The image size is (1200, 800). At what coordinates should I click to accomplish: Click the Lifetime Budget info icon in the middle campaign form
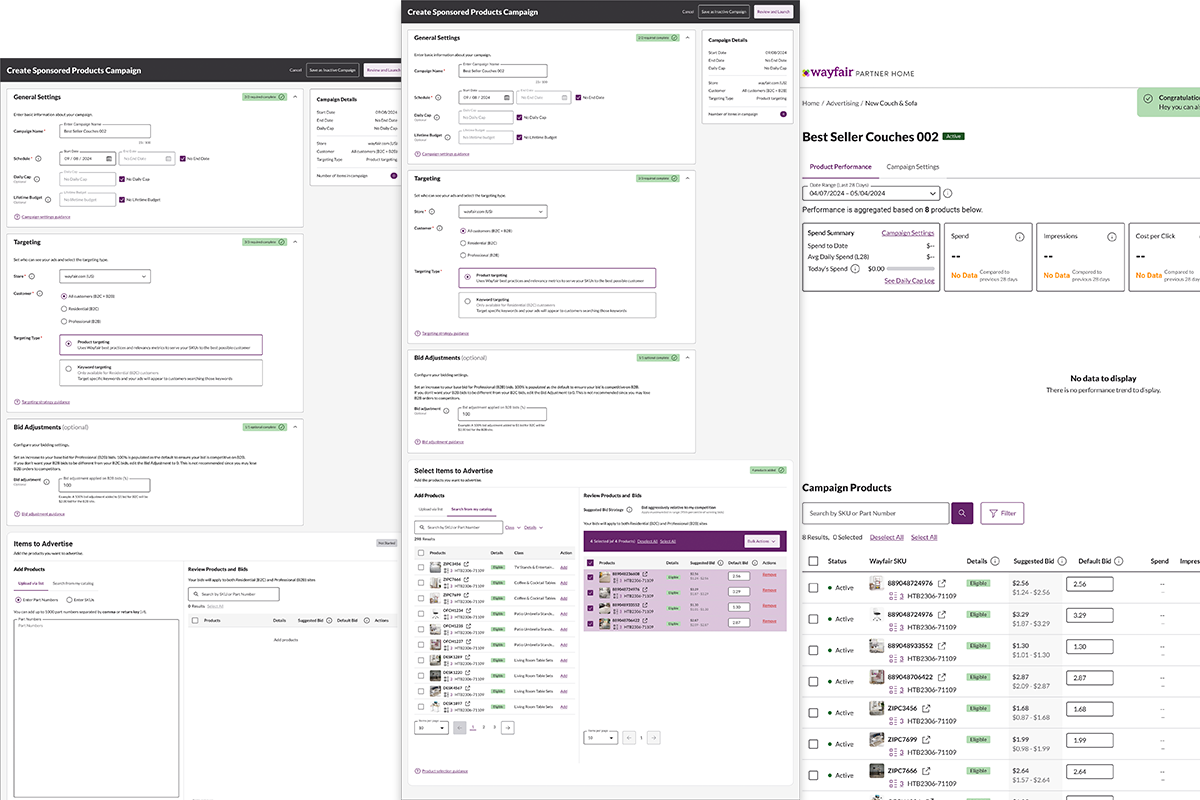448,137
